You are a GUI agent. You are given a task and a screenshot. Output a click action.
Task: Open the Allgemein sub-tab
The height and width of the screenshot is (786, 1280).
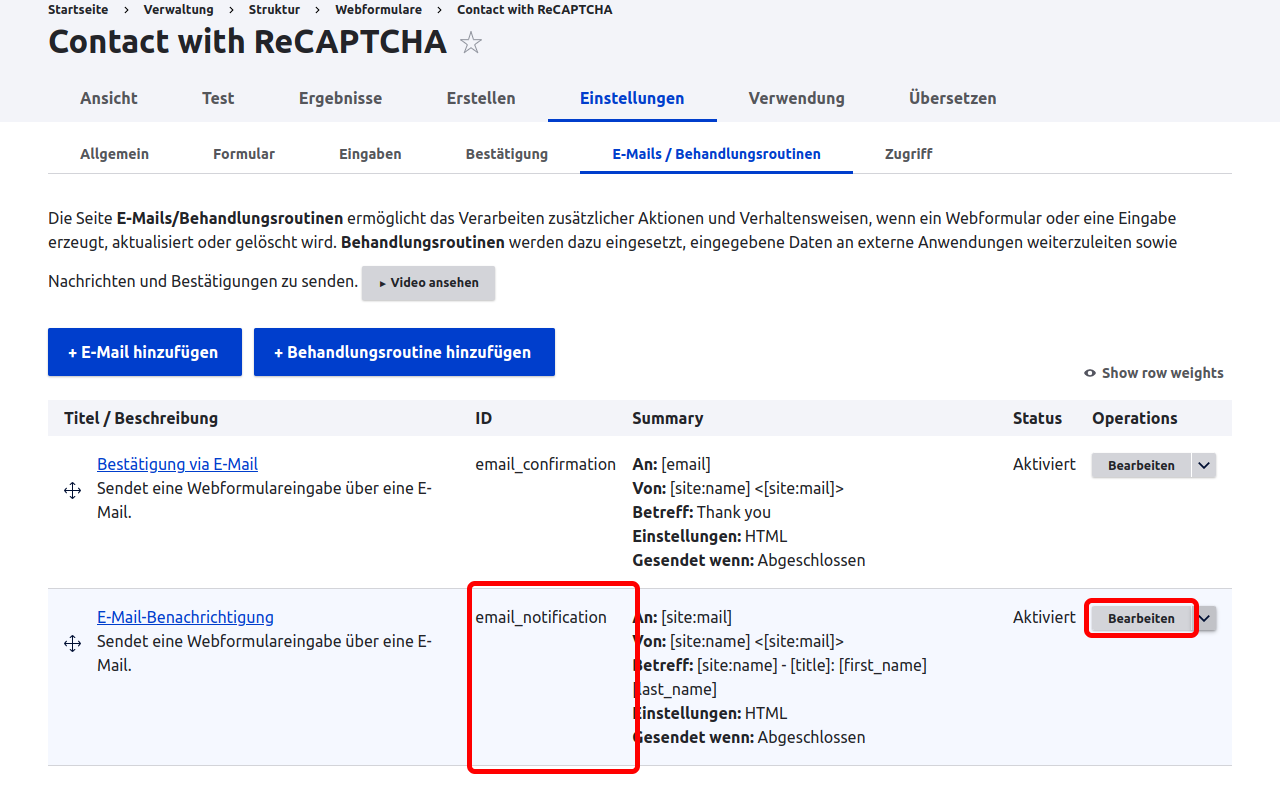114,154
